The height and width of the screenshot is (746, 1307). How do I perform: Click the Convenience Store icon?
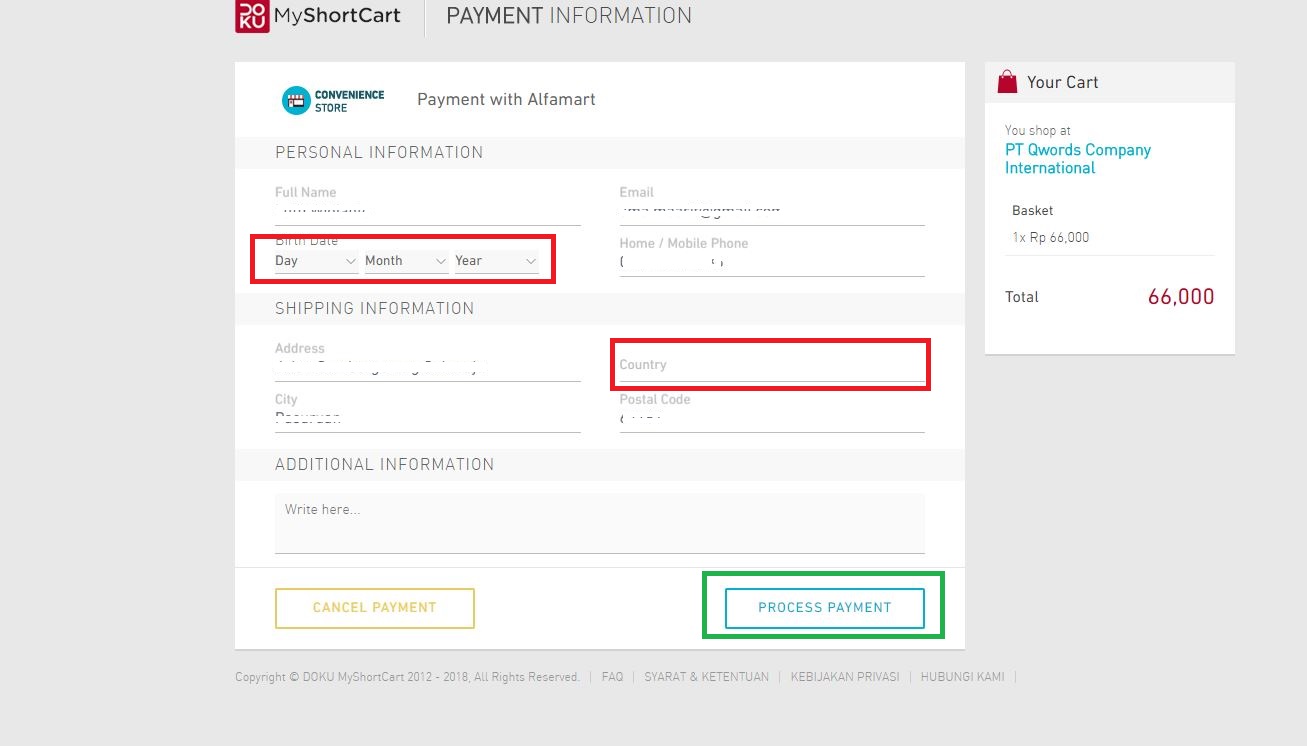click(296, 100)
